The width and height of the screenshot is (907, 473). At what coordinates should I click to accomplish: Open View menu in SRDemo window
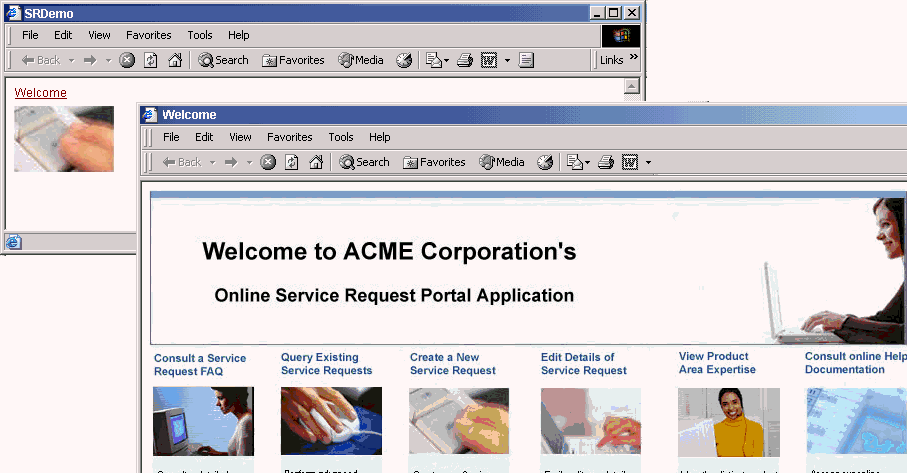(99, 35)
